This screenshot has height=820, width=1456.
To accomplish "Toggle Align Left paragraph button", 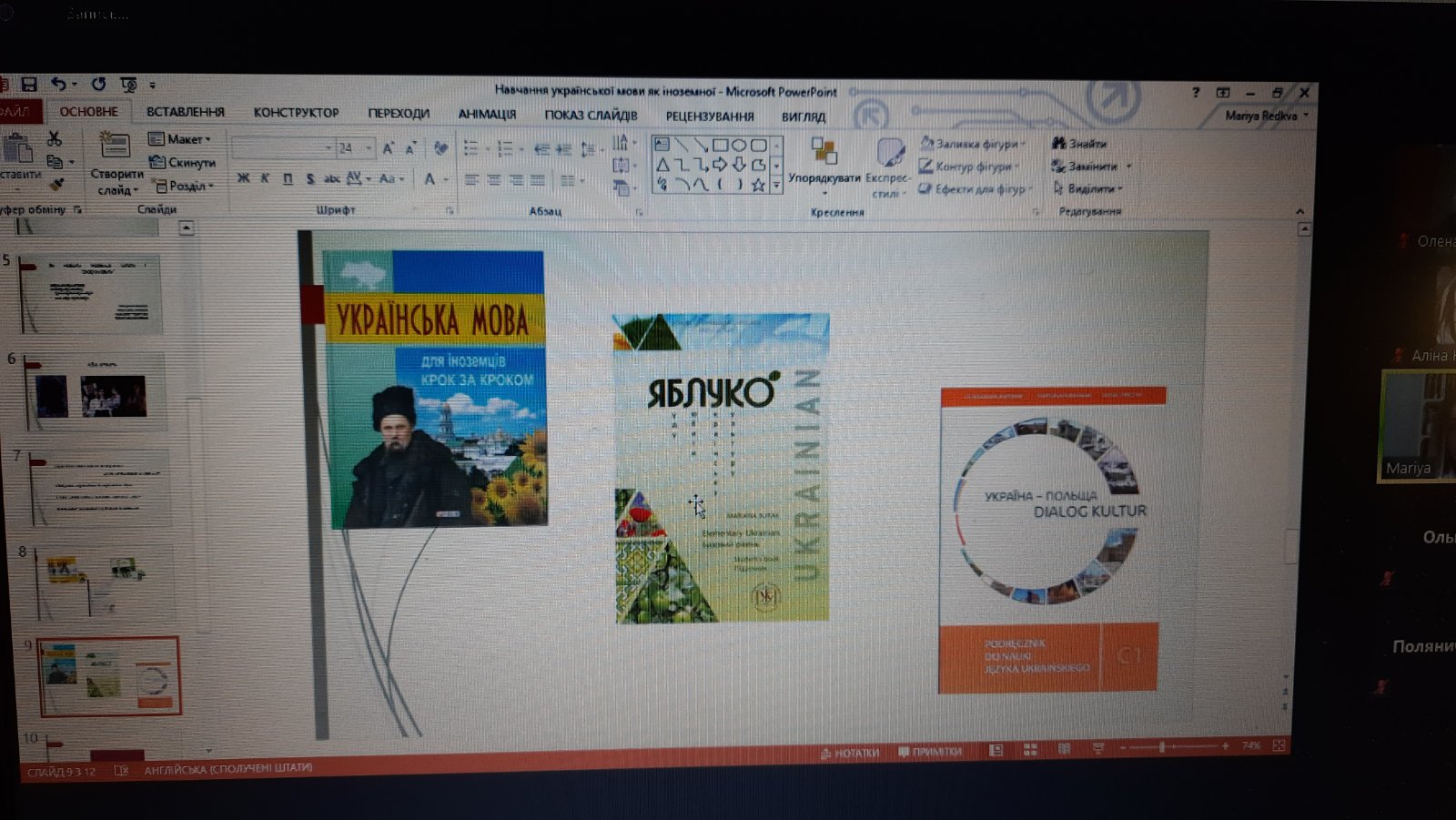I will pos(471,180).
